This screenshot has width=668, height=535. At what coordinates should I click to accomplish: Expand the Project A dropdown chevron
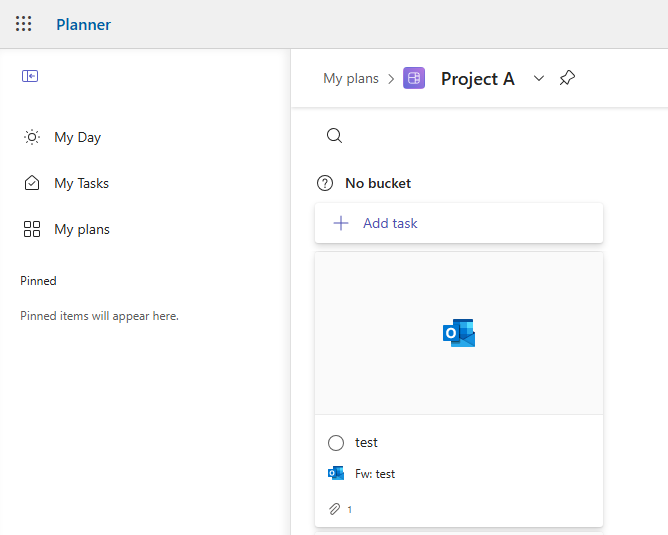pos(539,78)
